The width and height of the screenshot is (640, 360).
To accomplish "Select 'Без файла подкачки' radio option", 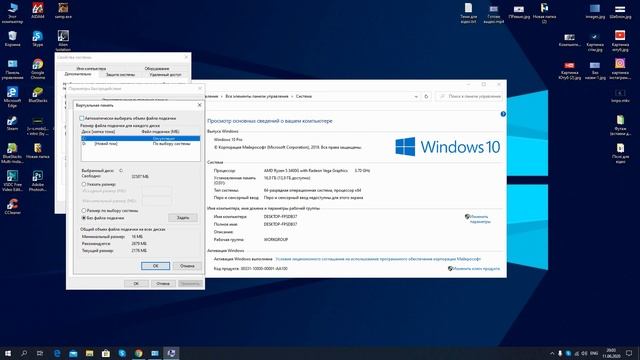I will (84, 218).
